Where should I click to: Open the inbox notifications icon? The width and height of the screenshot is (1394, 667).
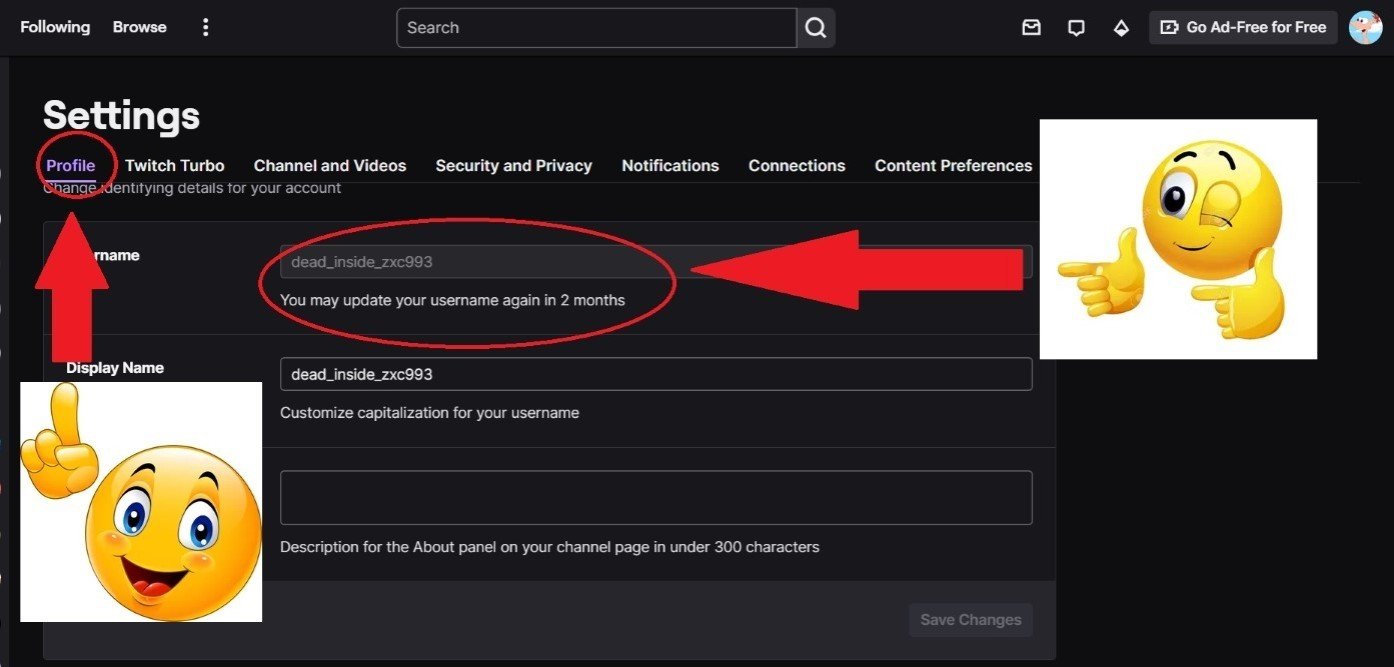click(x=1031, y=28)
